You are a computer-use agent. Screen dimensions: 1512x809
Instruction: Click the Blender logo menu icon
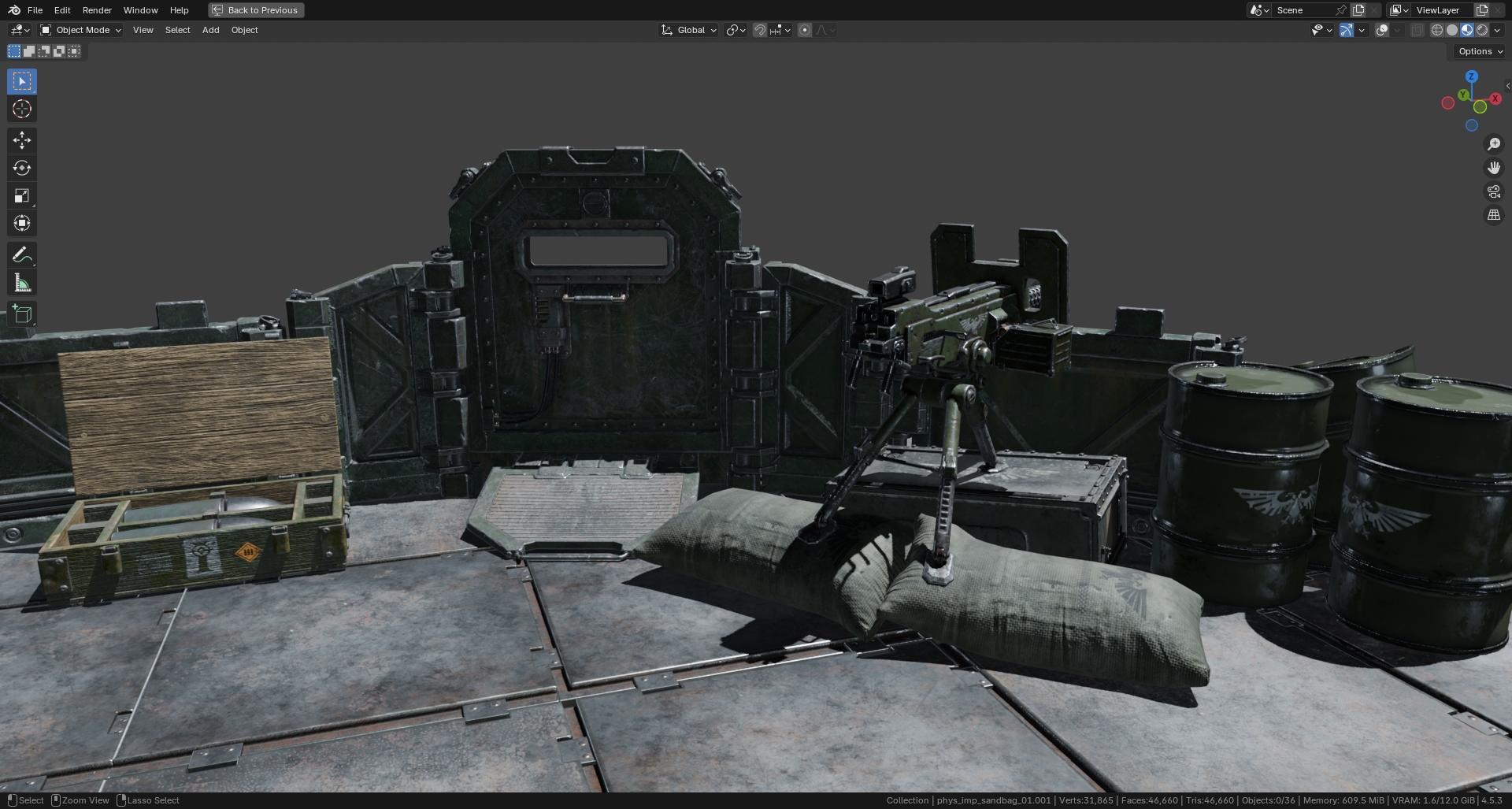pyautogui.click(x=14, y=10)
